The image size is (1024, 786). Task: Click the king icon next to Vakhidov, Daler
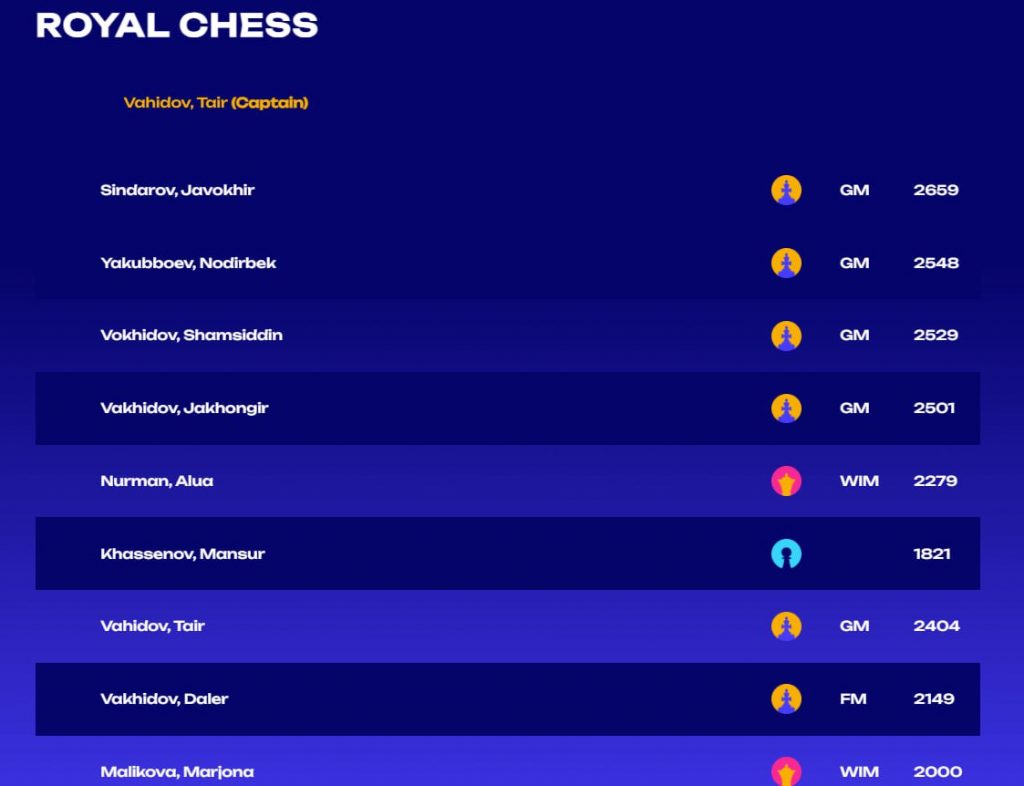(786, 699)
